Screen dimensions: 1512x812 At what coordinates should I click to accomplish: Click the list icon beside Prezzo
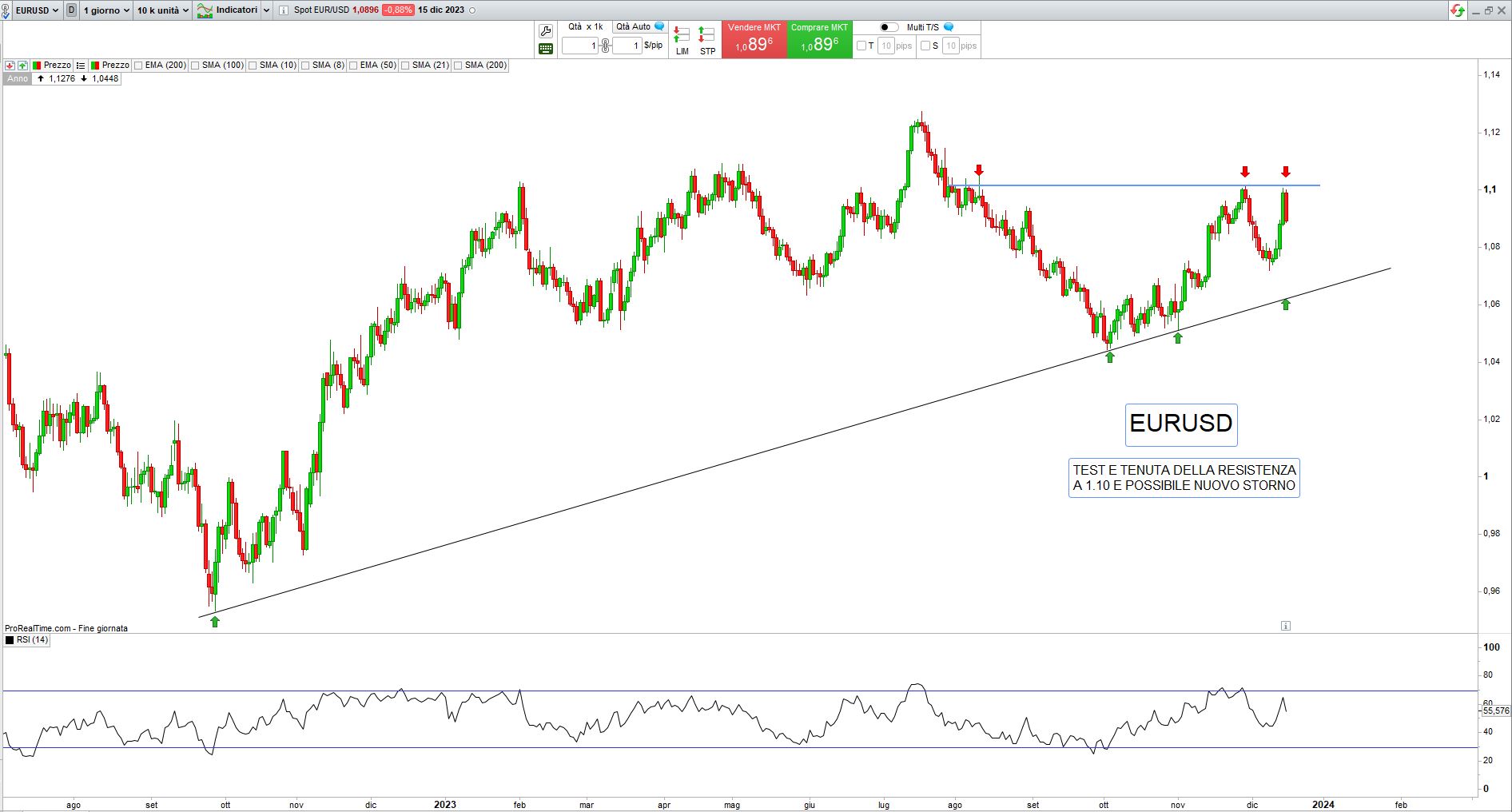pyautogui.click(x=81, y=66)
